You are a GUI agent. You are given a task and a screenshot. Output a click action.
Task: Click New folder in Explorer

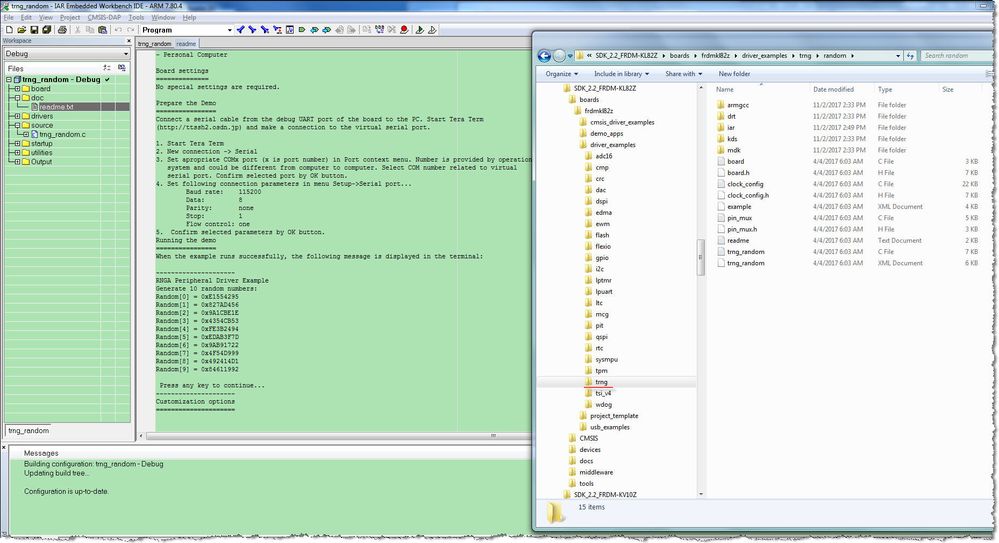click(x=734, y=74)
